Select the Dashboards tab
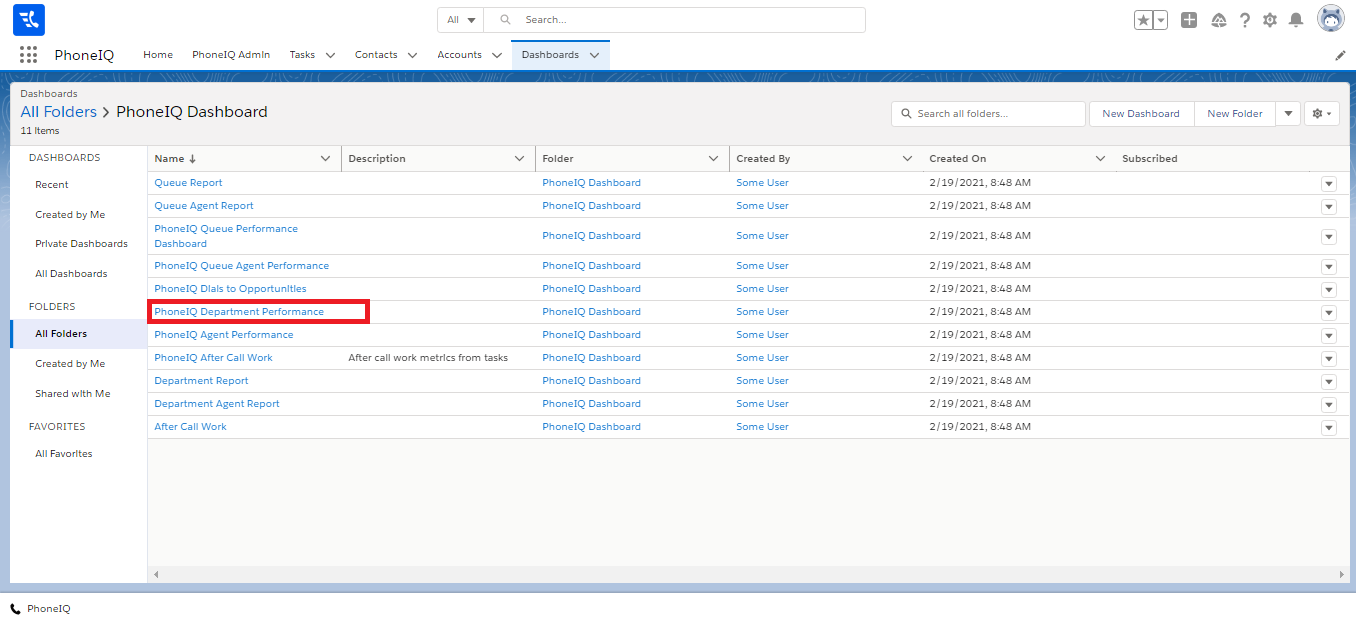Viewport: 1356px width, 624px height. [x=550, y=55]
